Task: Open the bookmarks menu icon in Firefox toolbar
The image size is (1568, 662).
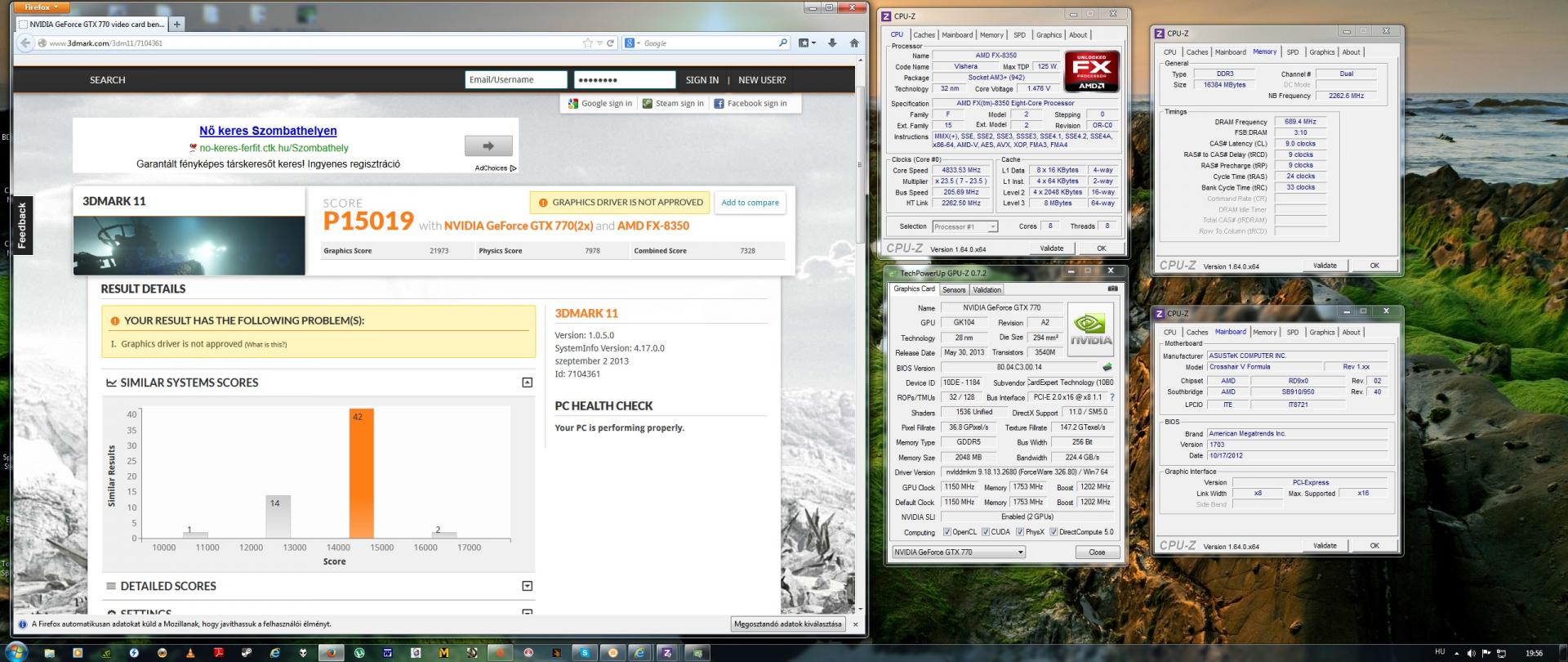Action: pyautogui.click(x=806, y=42)
